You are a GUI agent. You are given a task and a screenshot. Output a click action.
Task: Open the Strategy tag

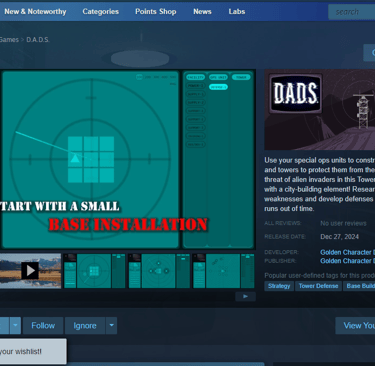point(279,286)
